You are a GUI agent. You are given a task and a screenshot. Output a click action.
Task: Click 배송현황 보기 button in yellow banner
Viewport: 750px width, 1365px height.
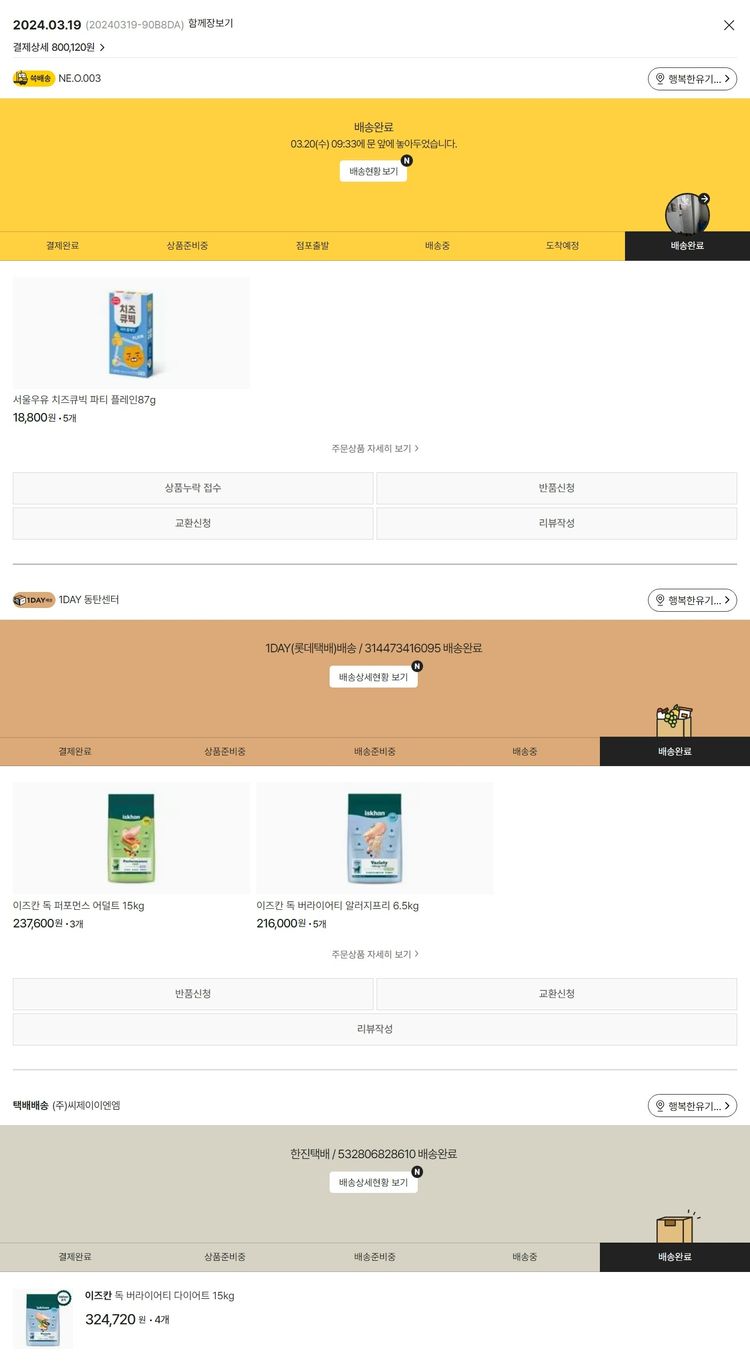374,171
